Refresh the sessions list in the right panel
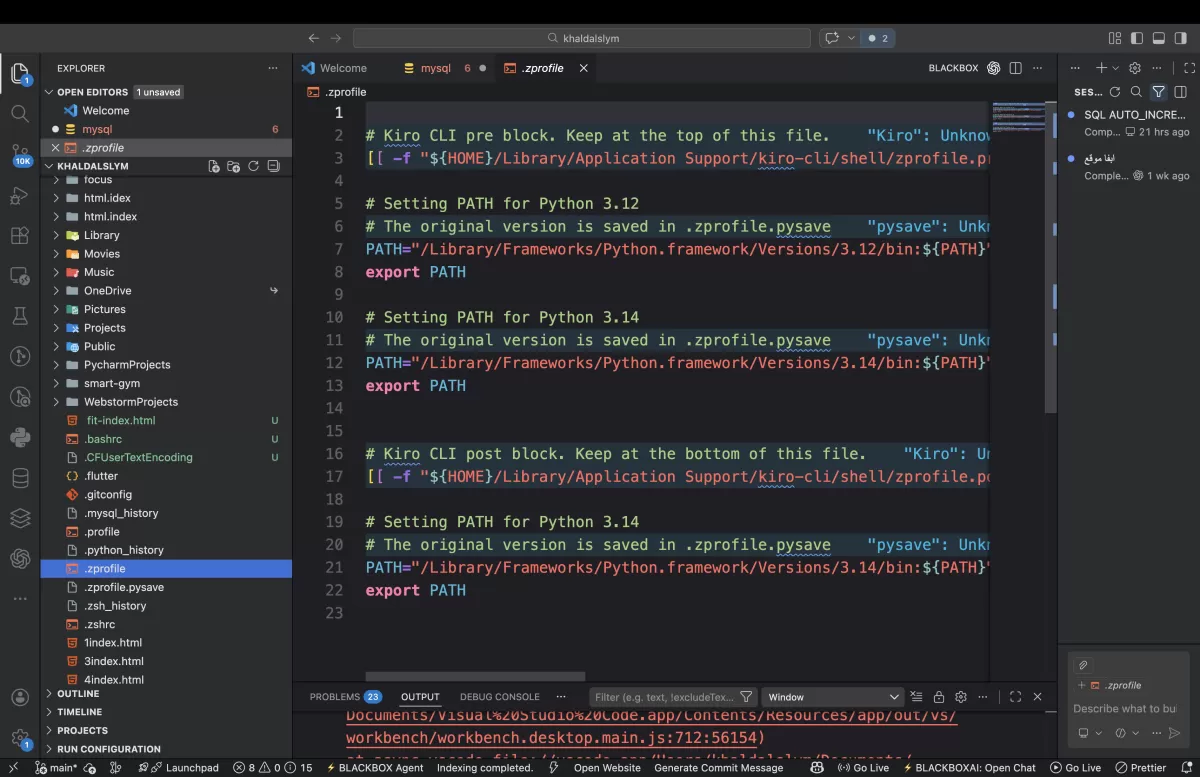Viewport: 1200px width, 777px height. point(1115,92)
